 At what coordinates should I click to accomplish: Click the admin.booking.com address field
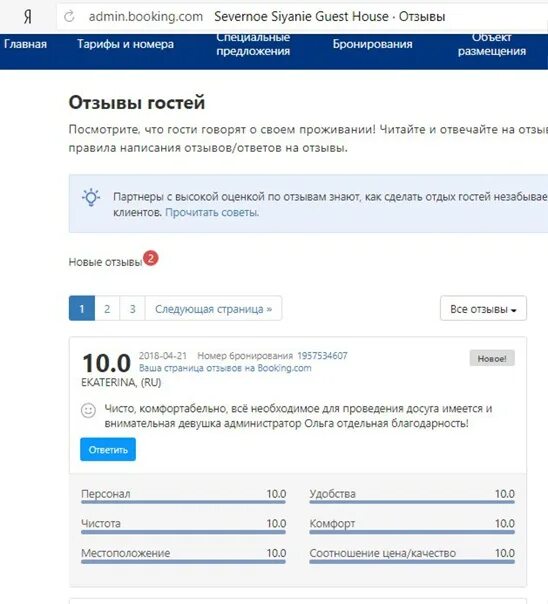(x=146, y=17)
